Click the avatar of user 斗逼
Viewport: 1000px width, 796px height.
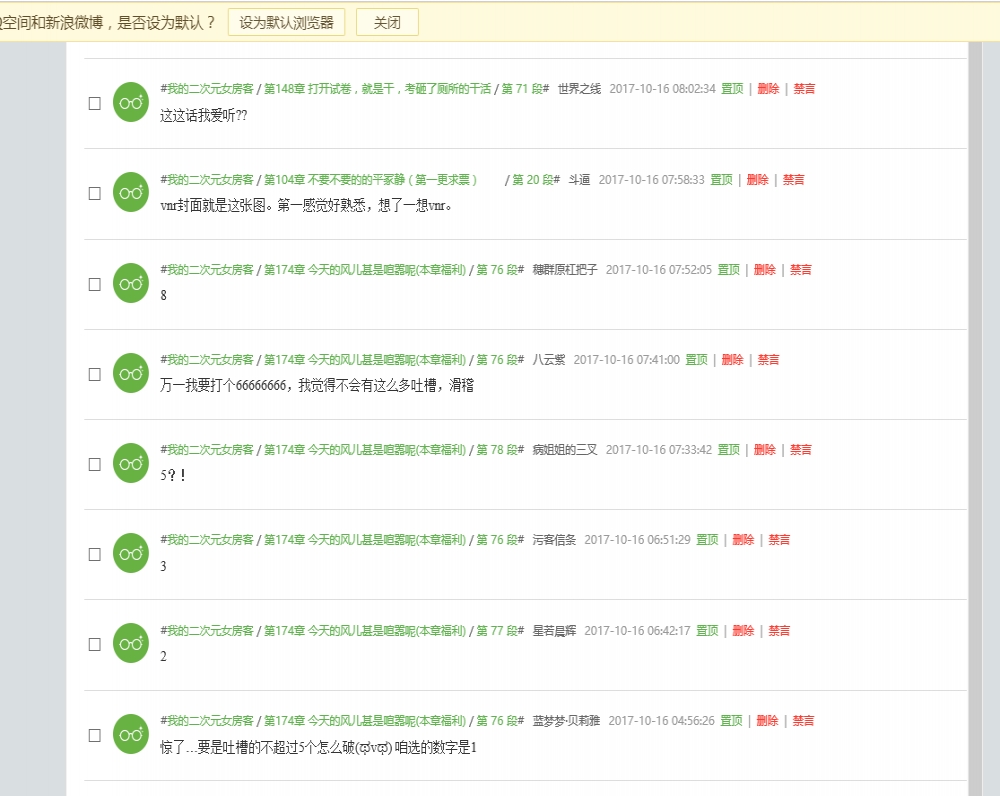[130, 192]
